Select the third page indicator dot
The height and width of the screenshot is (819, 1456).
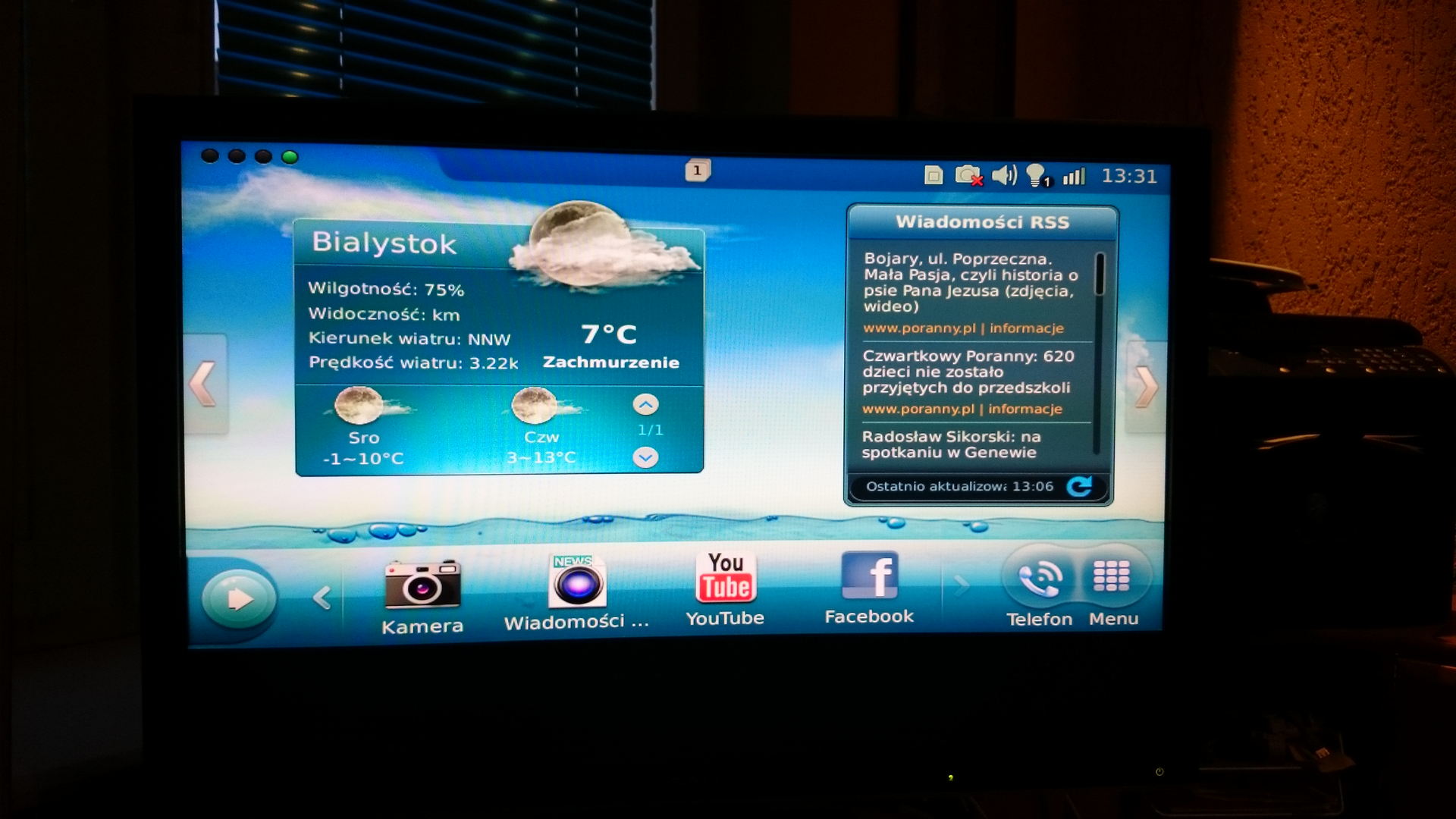tap(263, 156)
